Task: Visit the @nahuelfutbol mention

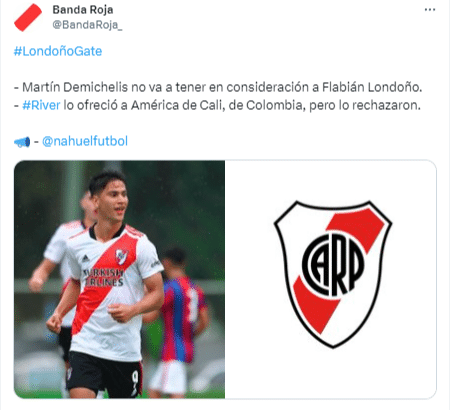Action: [x=85, y=141]
